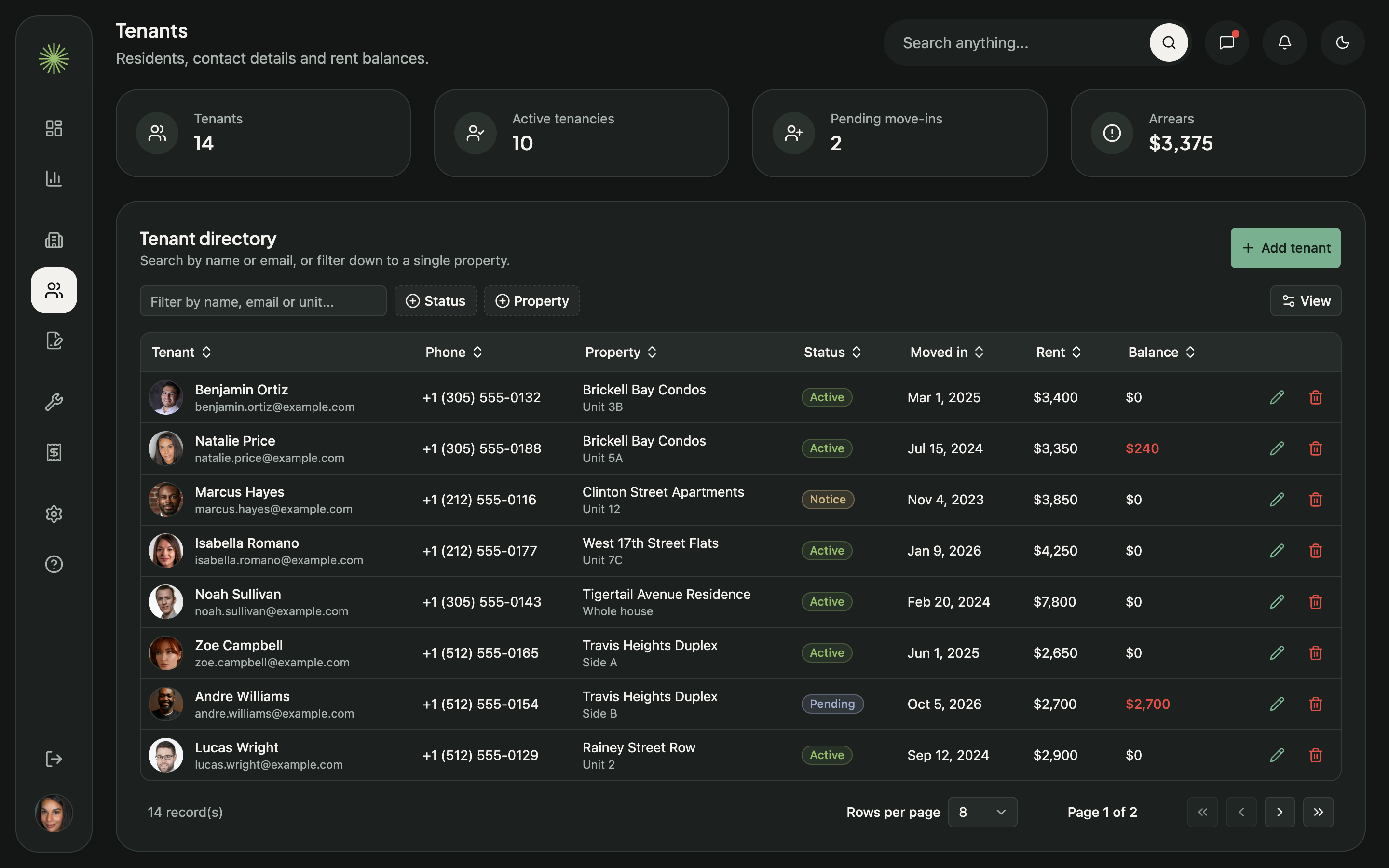Click the Tenants stat card
The image size is (1389, 868).
(263, 133)
